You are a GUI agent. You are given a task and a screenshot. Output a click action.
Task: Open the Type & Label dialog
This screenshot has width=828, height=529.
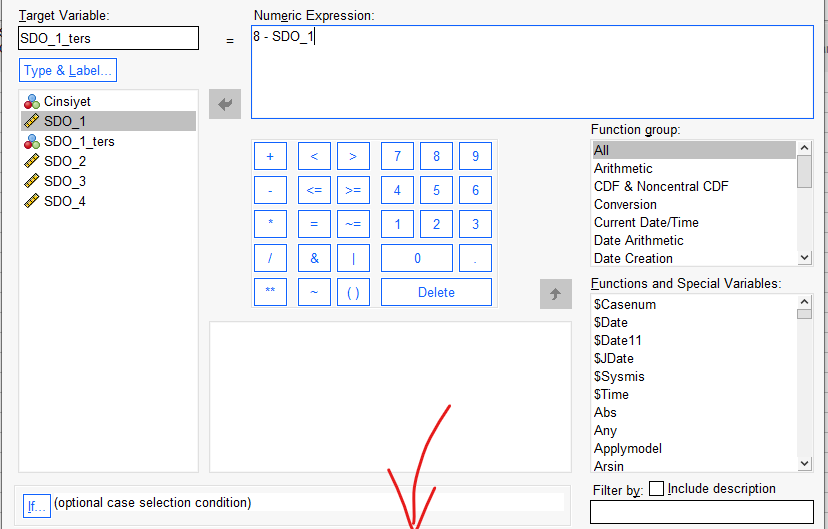68,70
